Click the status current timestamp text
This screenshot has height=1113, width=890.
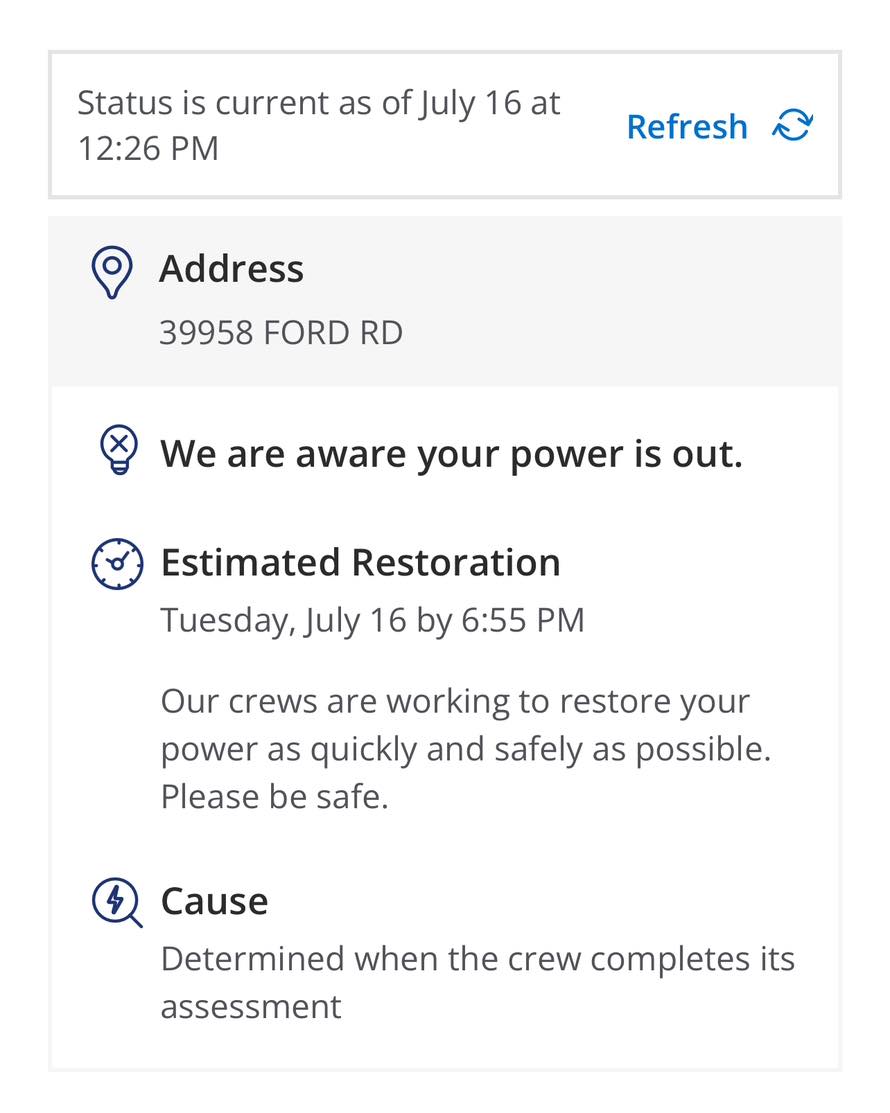coord(319,126)
